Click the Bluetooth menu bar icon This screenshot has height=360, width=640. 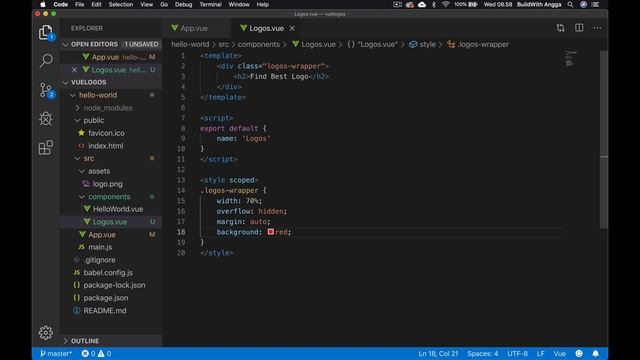pyautogui.click(x=434, y=4)
